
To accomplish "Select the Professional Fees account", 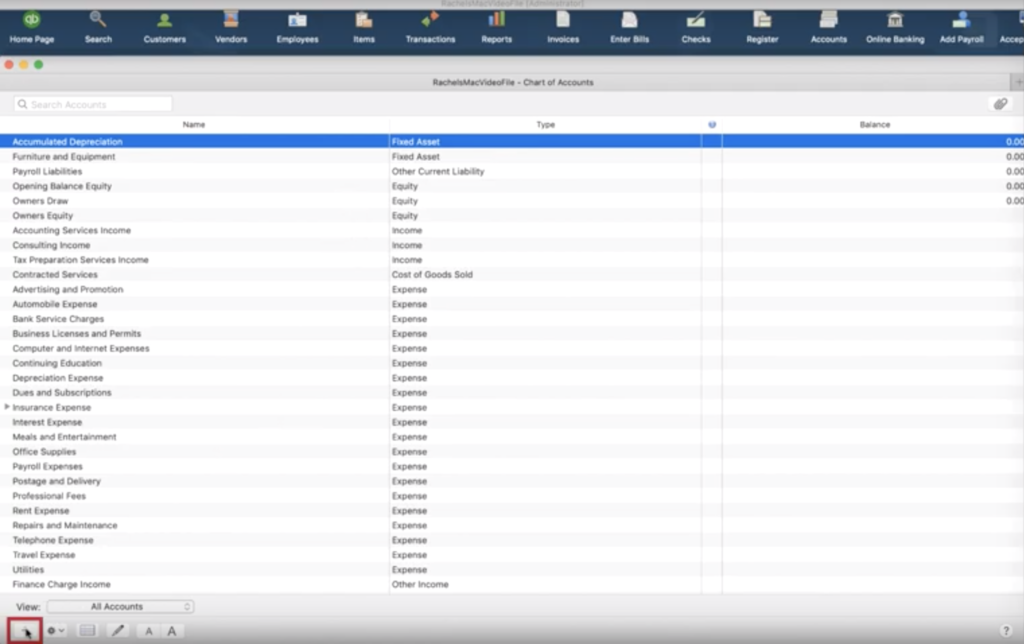I will pyautogui.click(x=512, y=496).
